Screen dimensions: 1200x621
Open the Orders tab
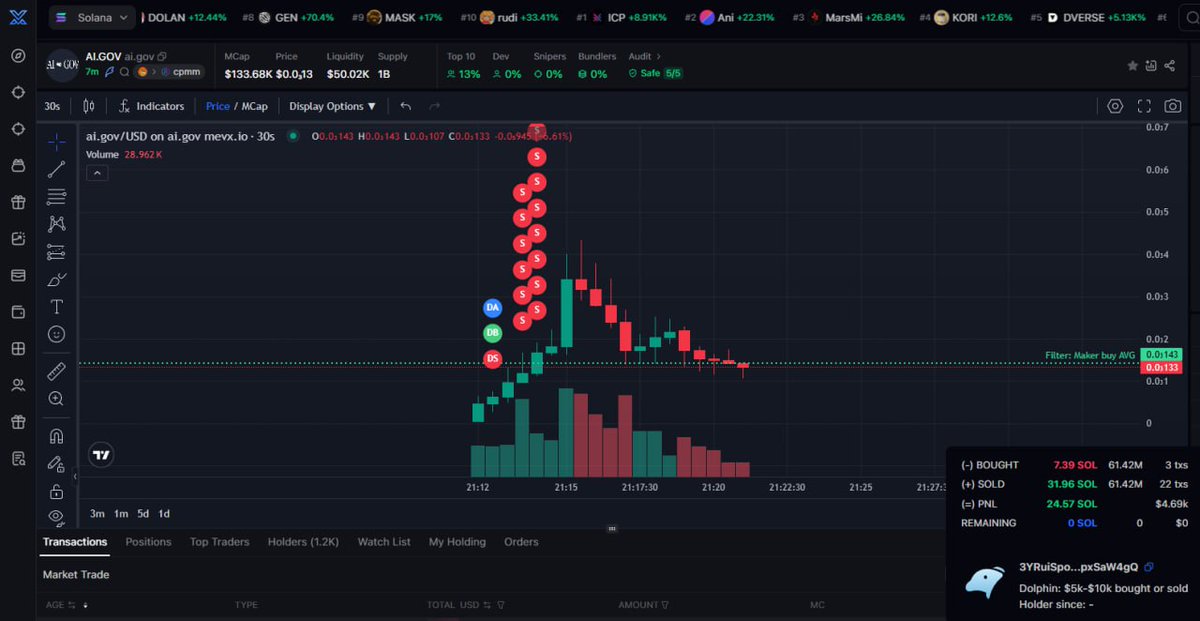tap(521, 542)
